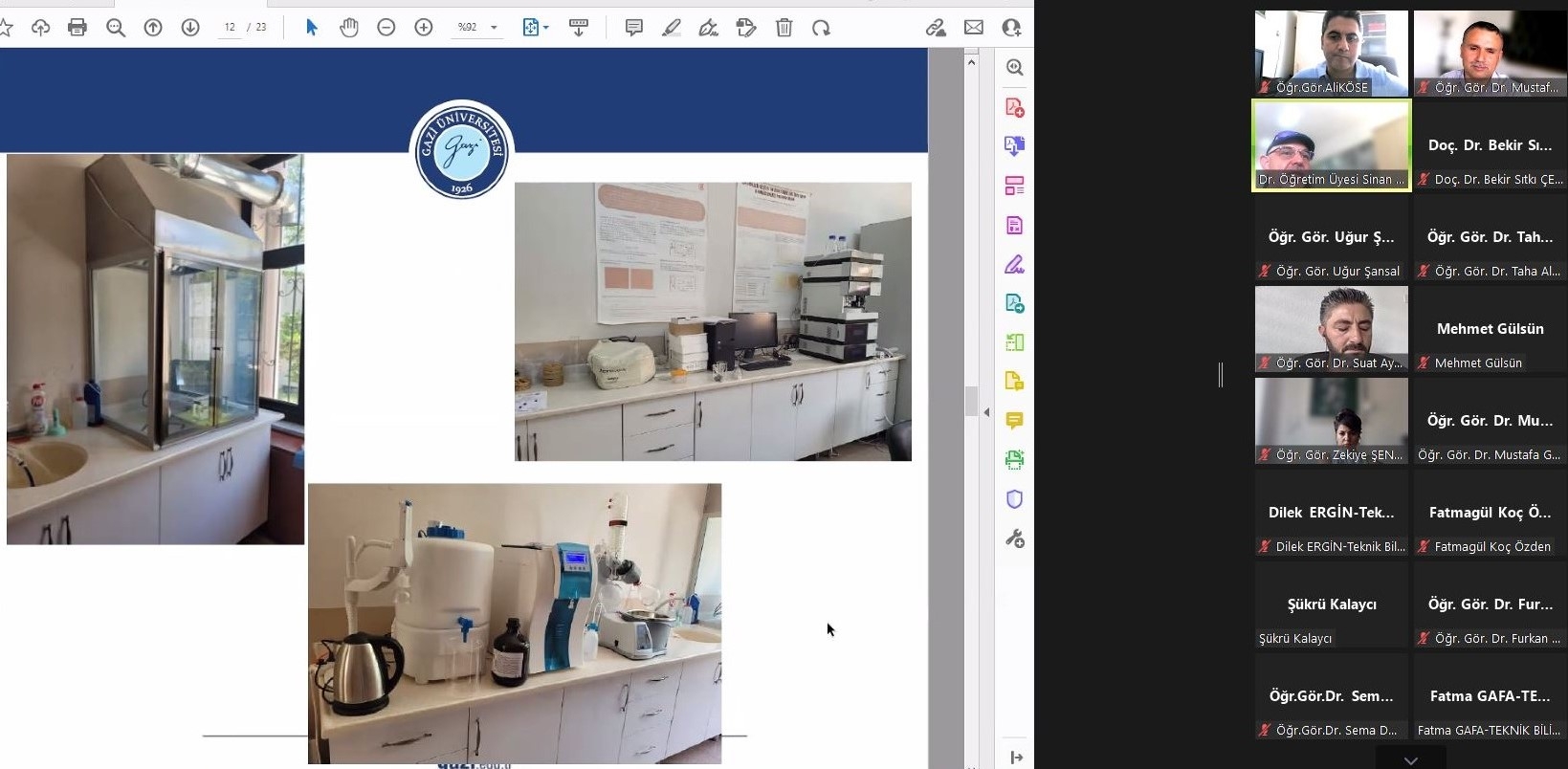This screenshot has height=769, width=1568.
Task: Click the fume hood lab photo
Action: click(155, 349)
